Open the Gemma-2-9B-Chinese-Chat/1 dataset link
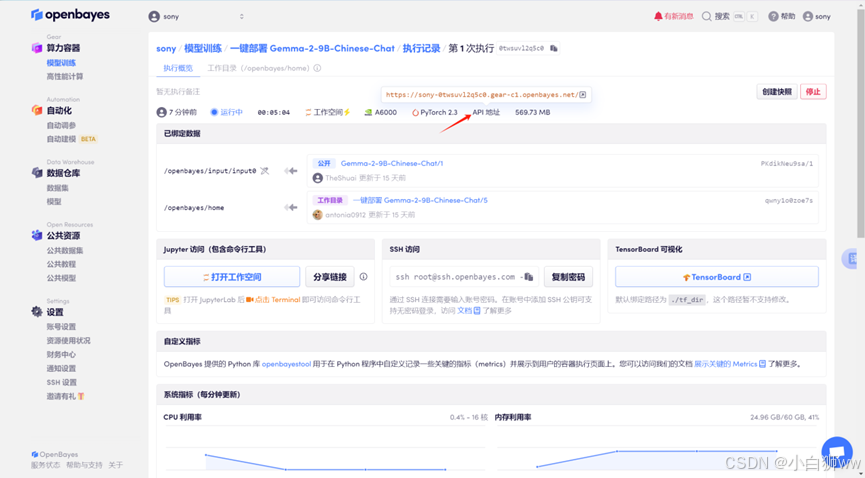The image size is (865, 478). point(392,163)
